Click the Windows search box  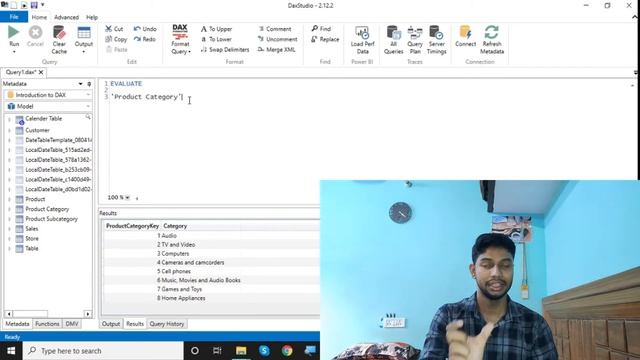click(x=103, y=351)
